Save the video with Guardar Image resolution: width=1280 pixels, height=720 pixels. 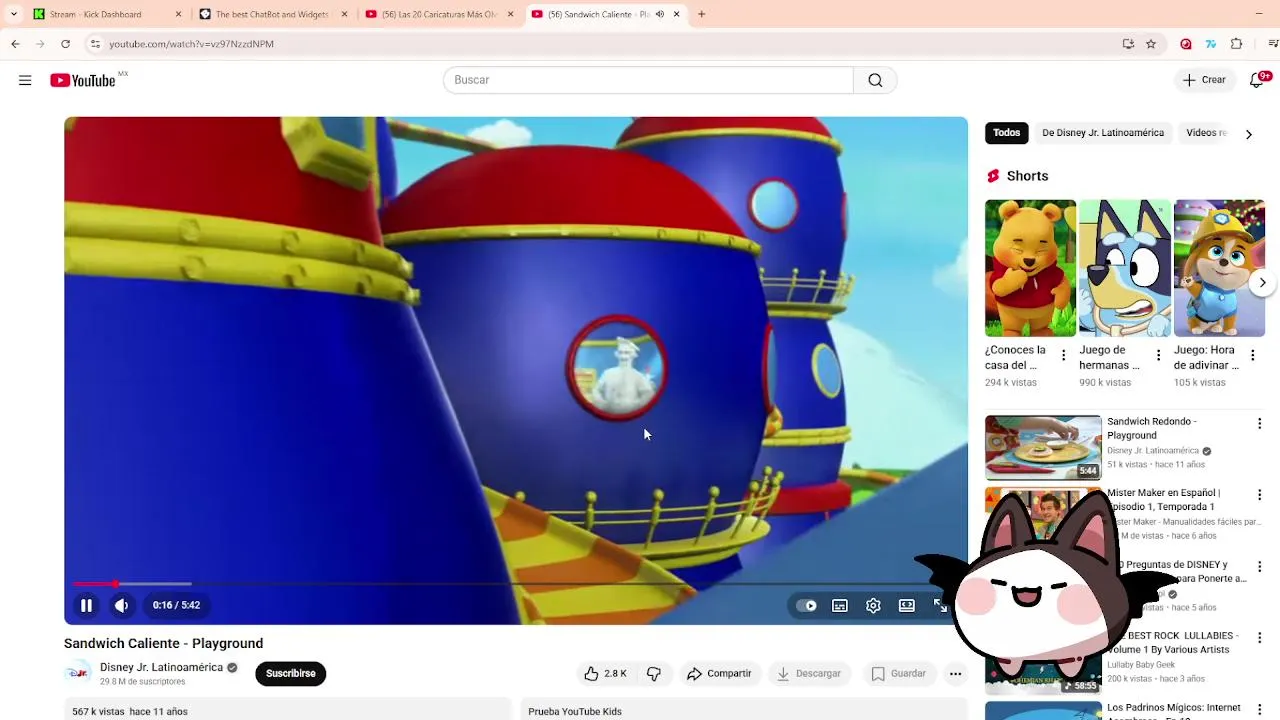tap(898, 674)
